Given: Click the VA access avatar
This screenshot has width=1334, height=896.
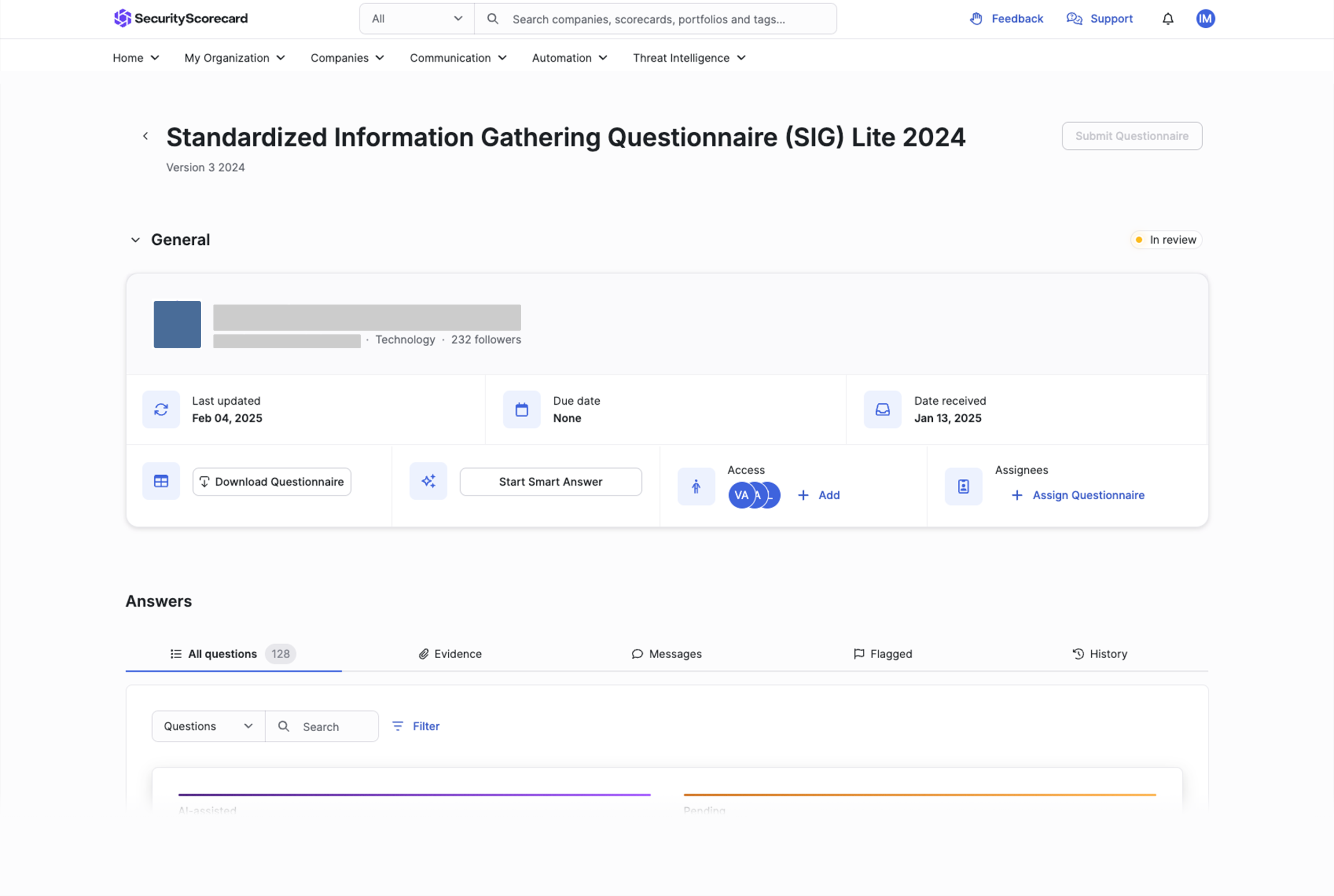Looking at the screenshot, I should [x=741, y=495].
